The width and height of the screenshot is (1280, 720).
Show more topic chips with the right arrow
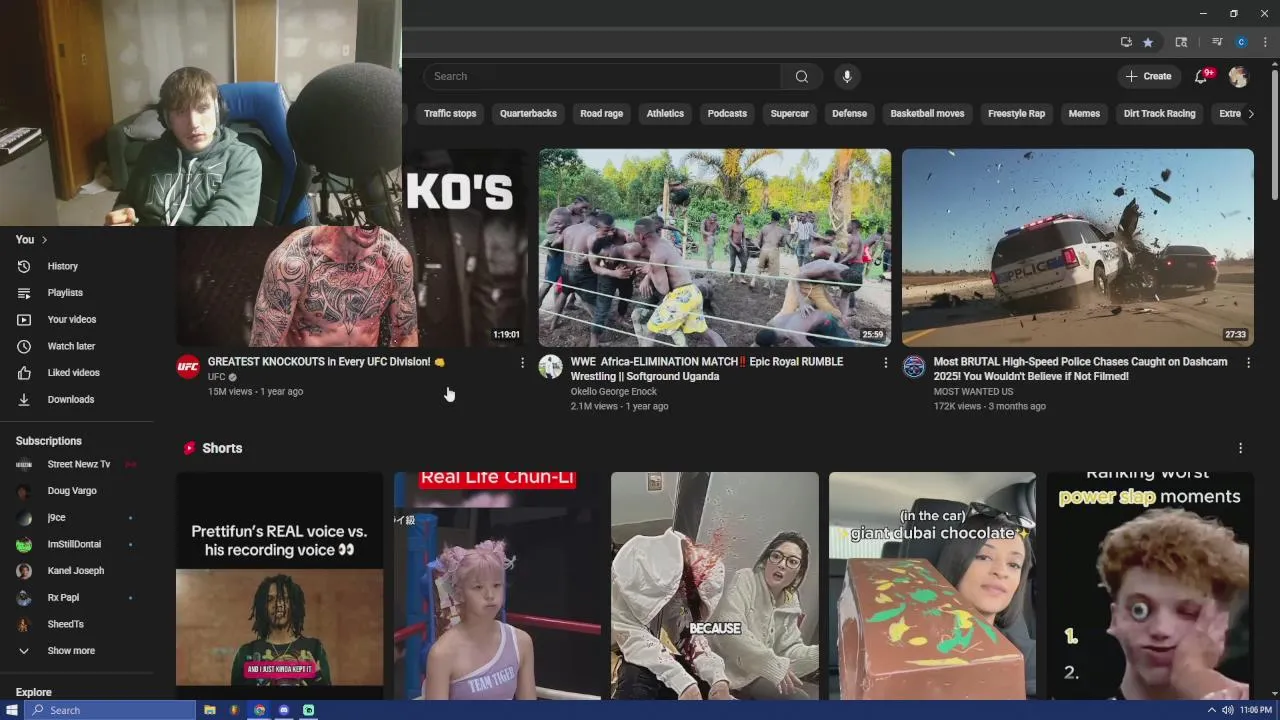point(1250,114)
